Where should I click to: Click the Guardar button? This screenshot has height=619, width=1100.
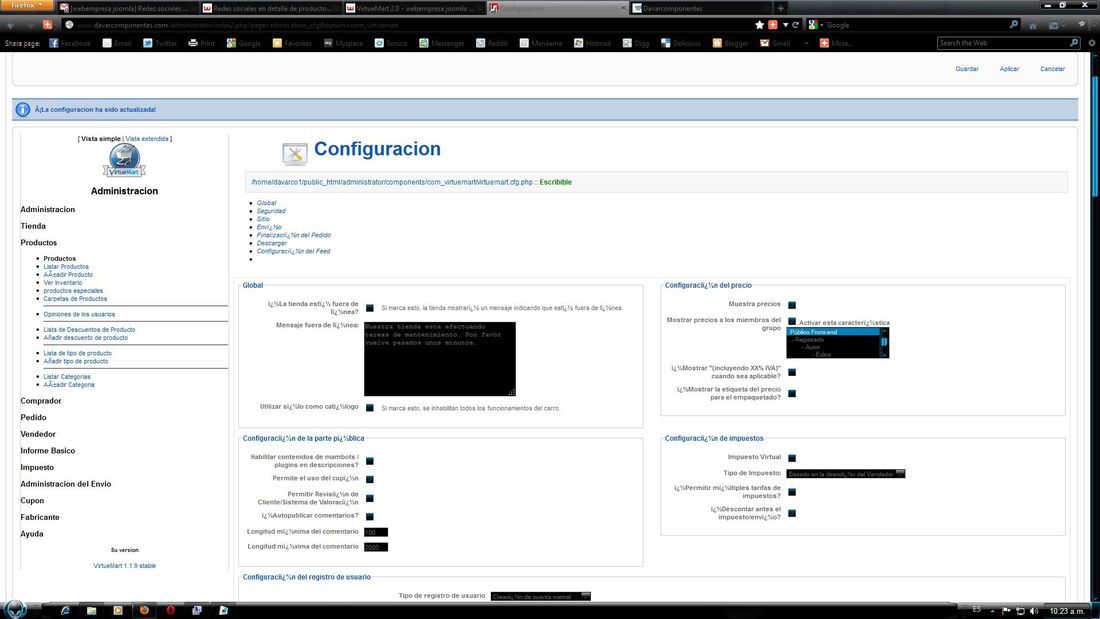[967, 69]
